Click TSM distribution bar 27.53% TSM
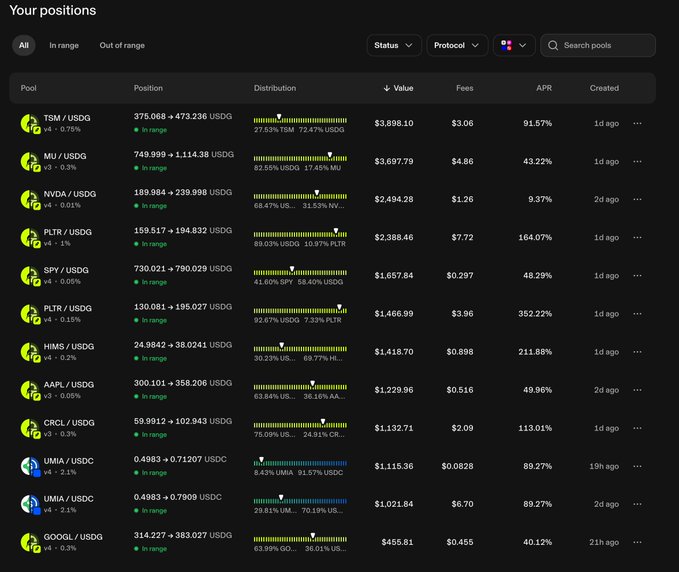 (x=300, y=120)
